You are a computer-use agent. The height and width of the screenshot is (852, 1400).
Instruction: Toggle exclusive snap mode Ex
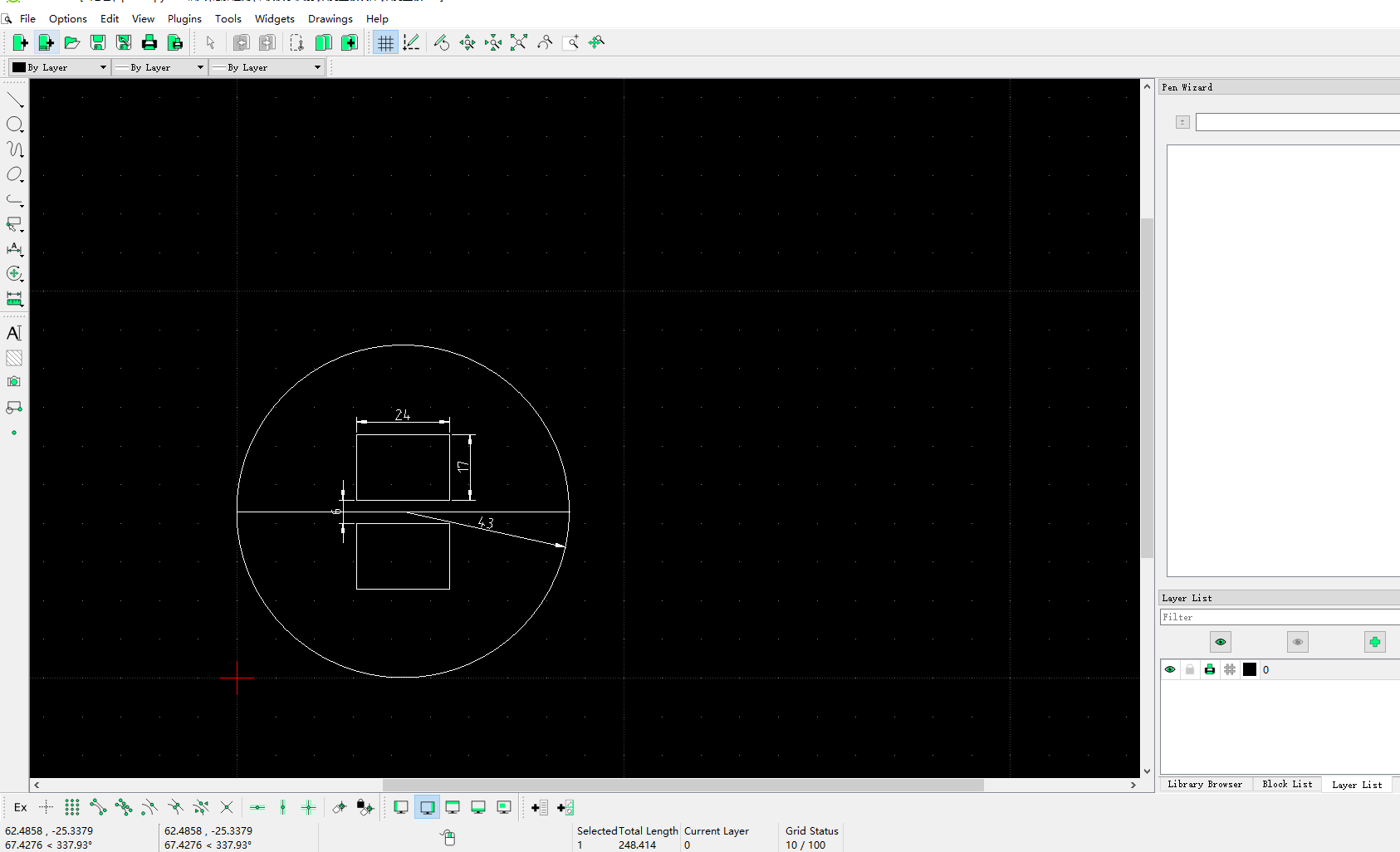[21, 807]
